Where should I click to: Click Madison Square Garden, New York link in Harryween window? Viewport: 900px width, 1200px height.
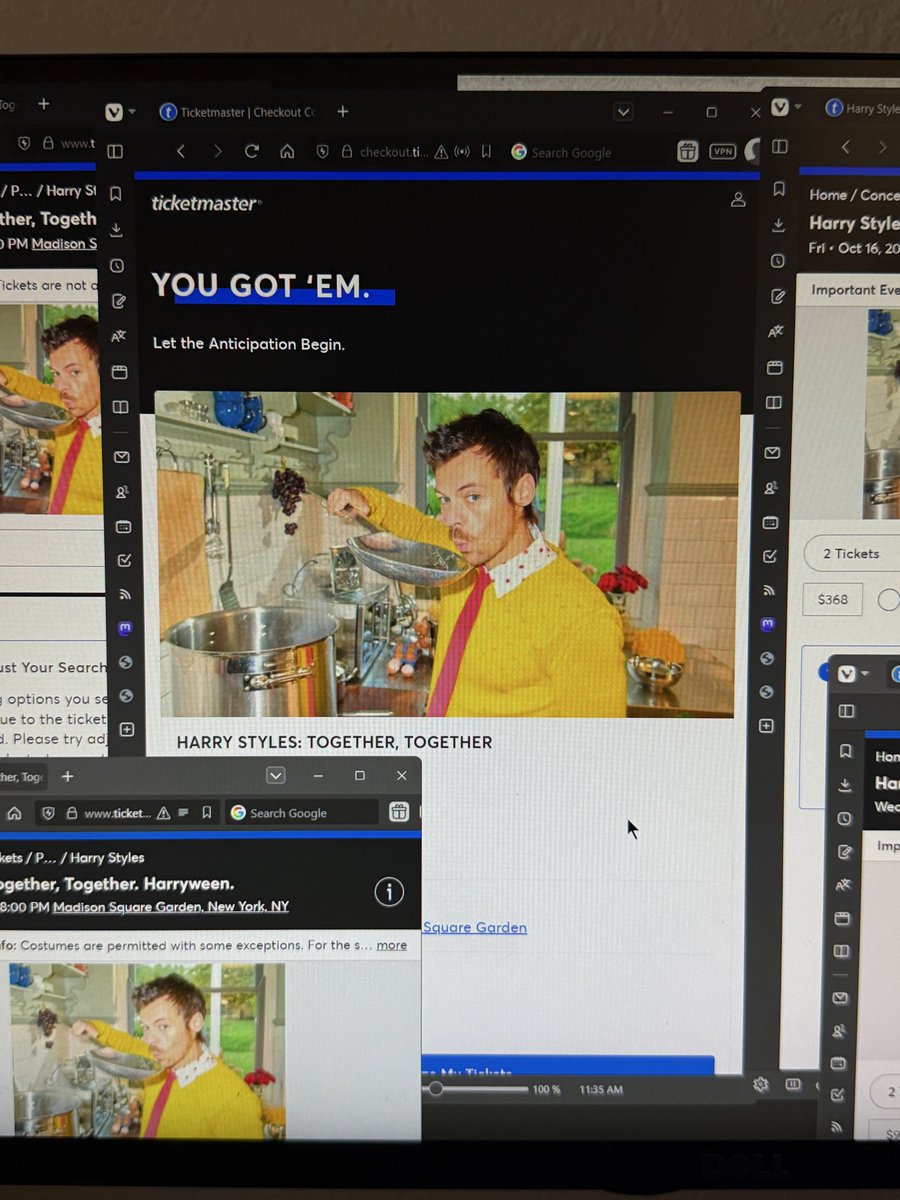[171, 907]
